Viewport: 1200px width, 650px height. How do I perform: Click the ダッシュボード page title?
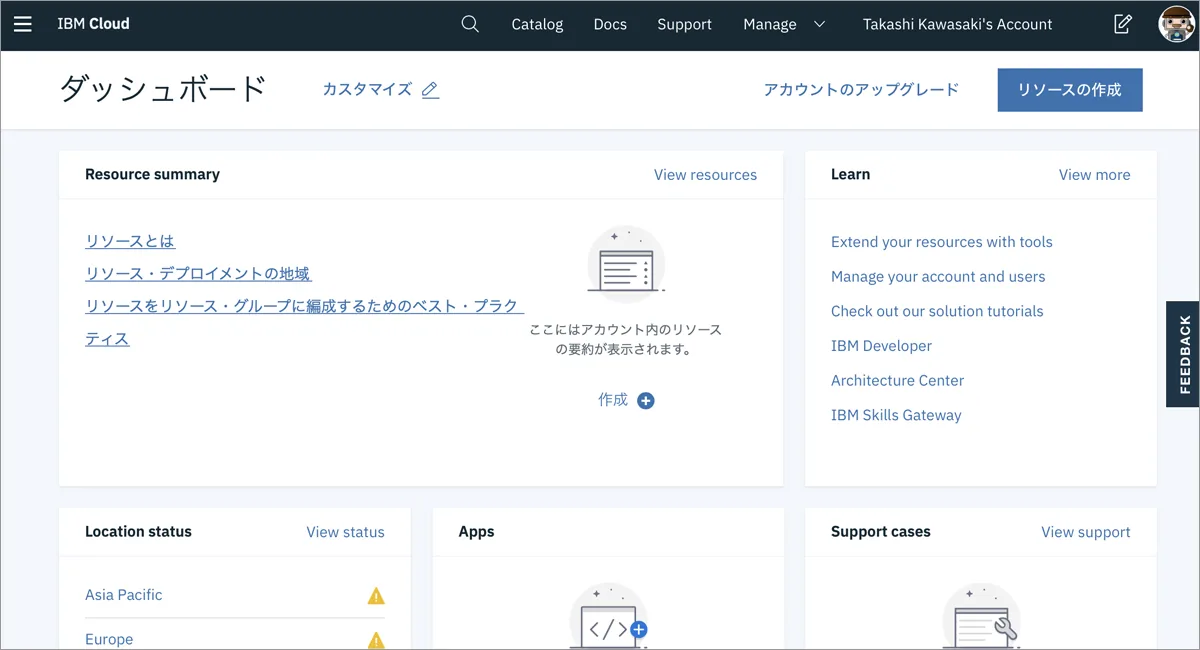[x=163, y=90]
